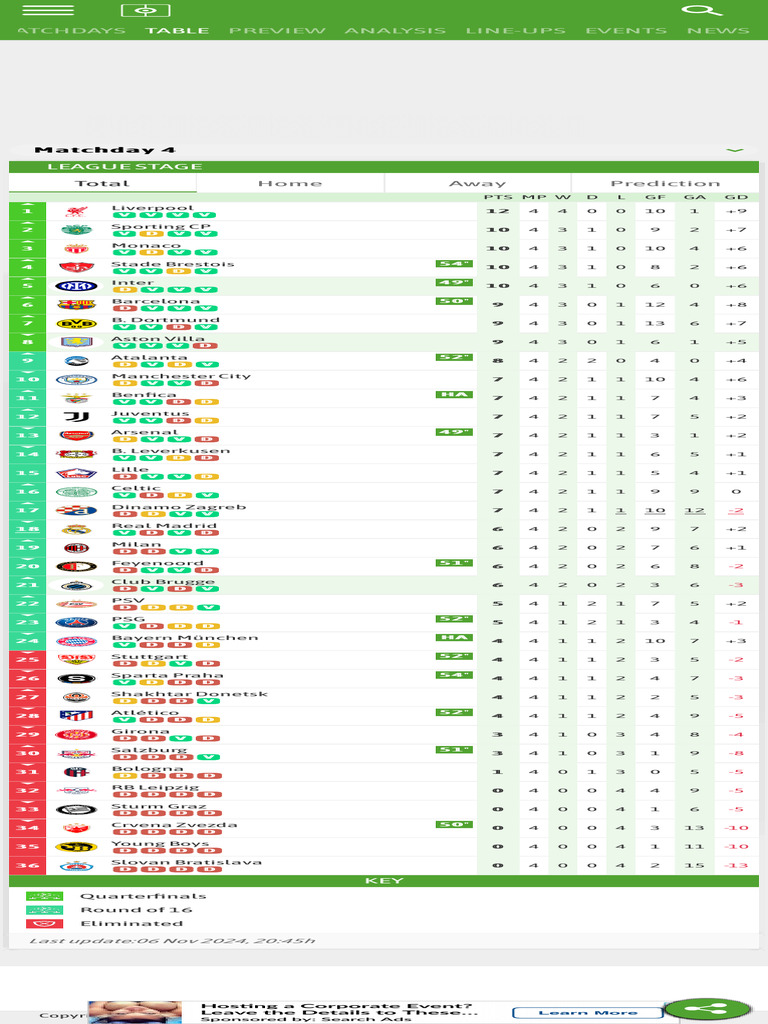
Task: Click the Juventus club crest
Action: pyautogui.click(x=76, y=417)
